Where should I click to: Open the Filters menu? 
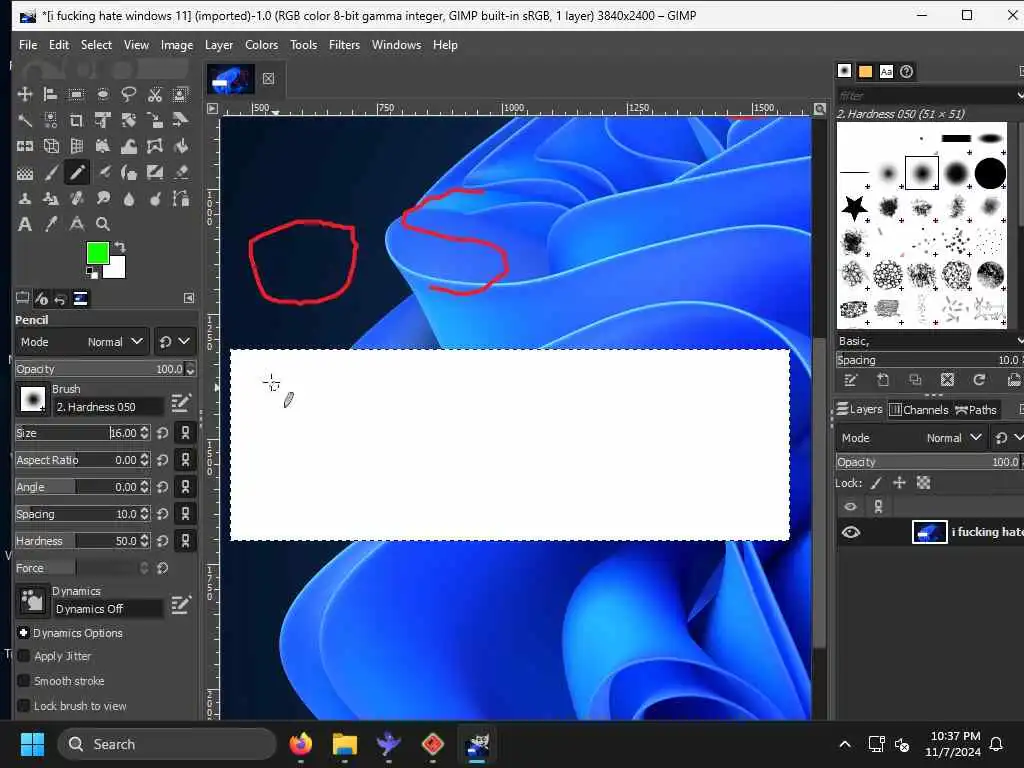(344, 44)
